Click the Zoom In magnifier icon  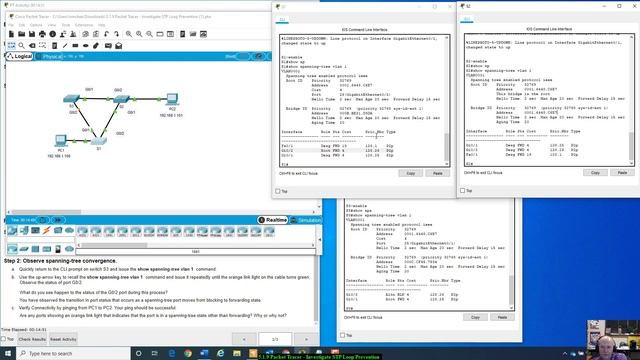[x=129, y=34]
